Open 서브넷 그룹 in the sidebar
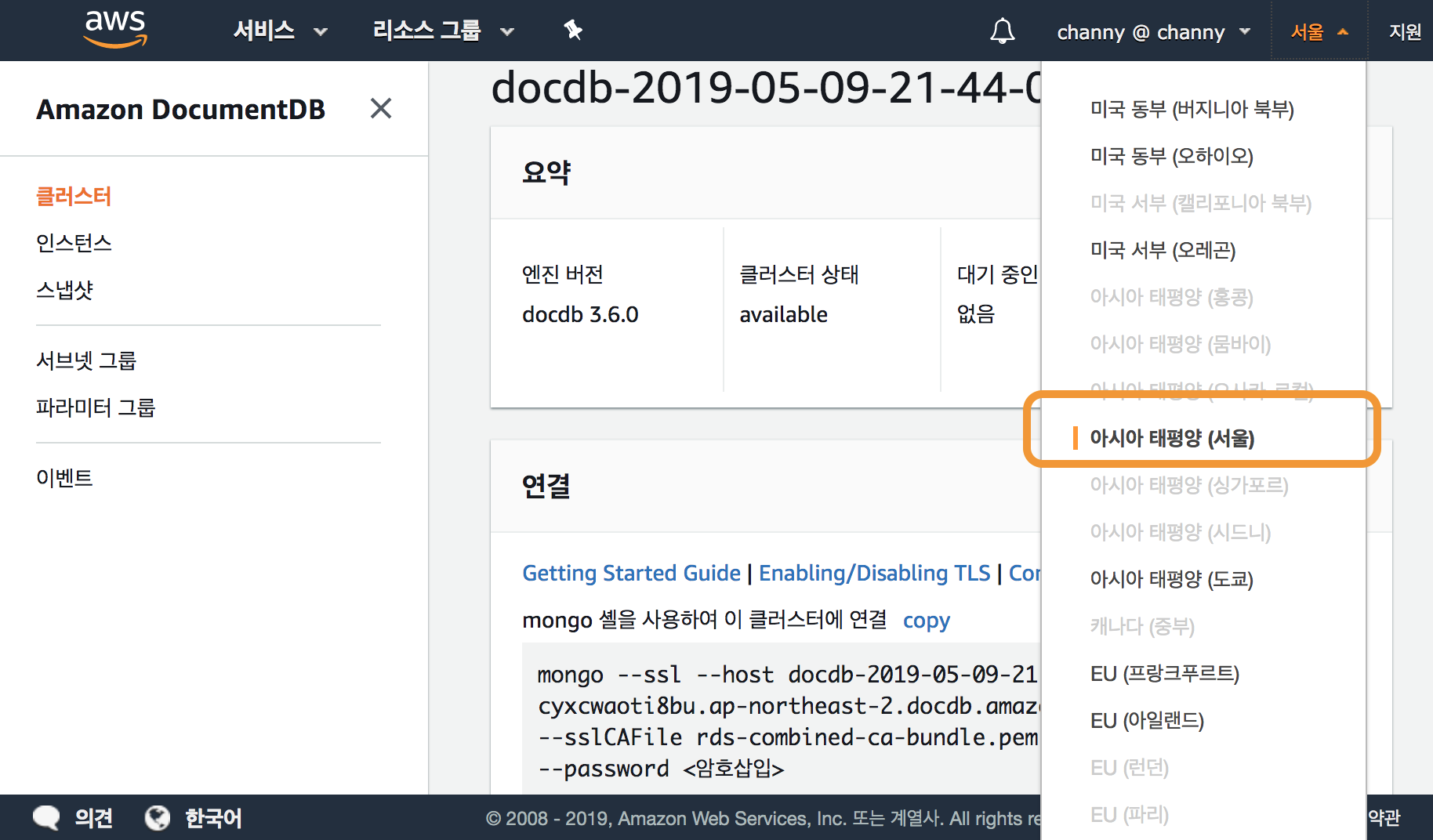Viewport: 1433px width, 840px height. pos(86,360)
